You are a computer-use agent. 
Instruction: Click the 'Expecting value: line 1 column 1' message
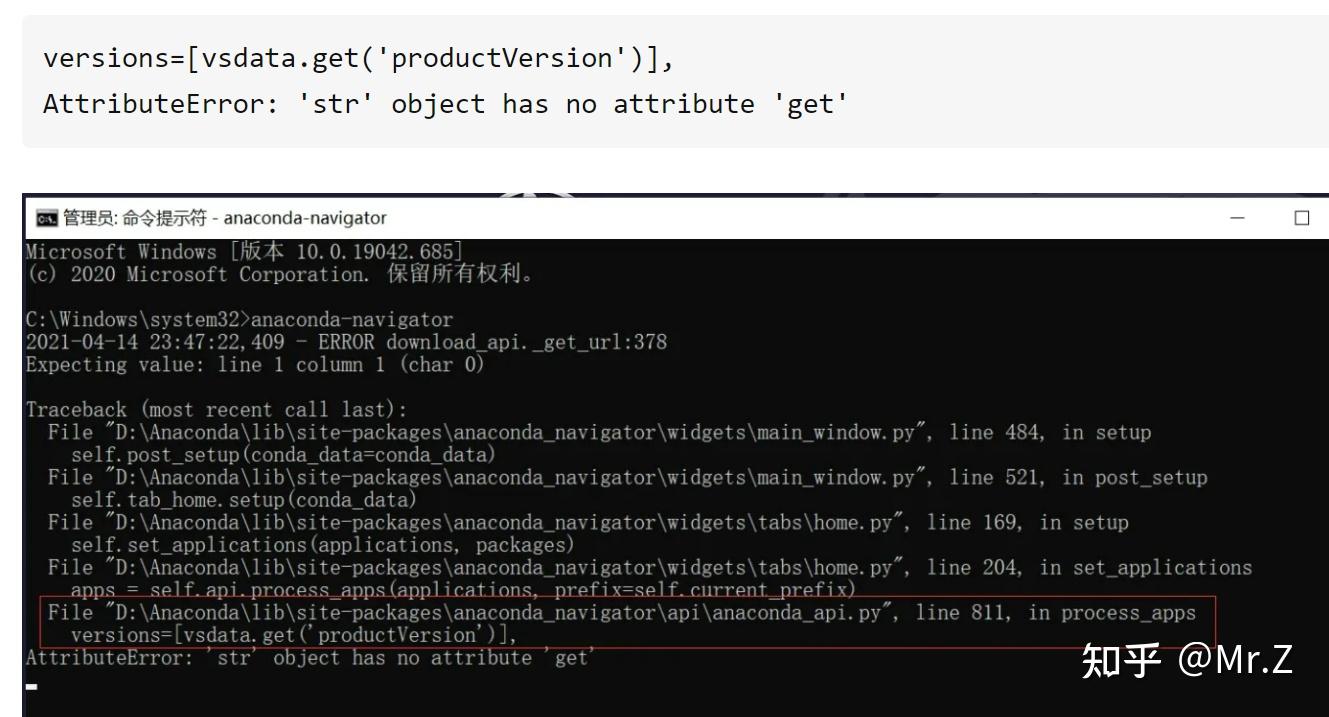pyautogui.click(x=255, y=364)
